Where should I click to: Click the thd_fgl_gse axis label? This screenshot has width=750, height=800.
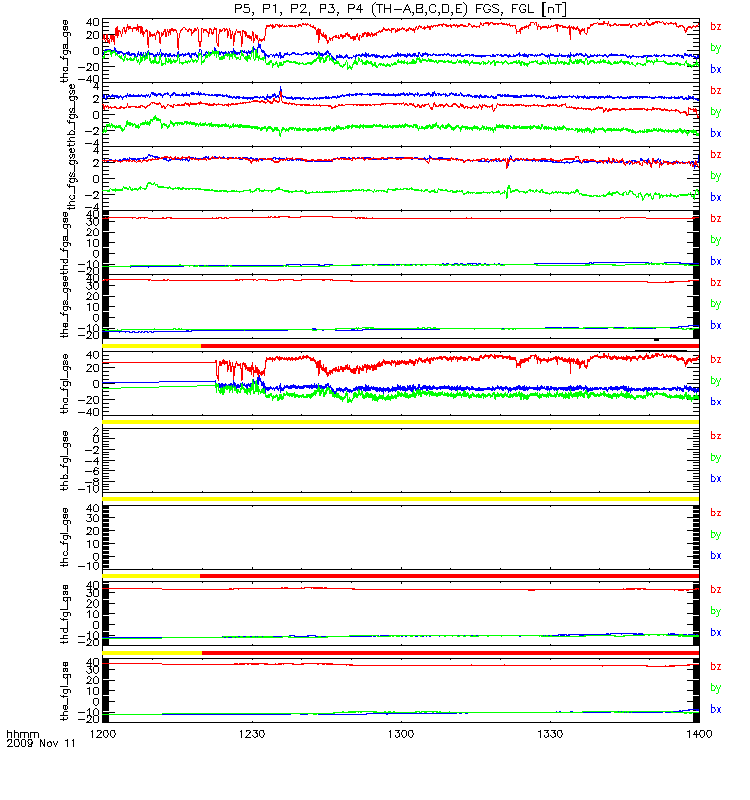tap(65, 614)
